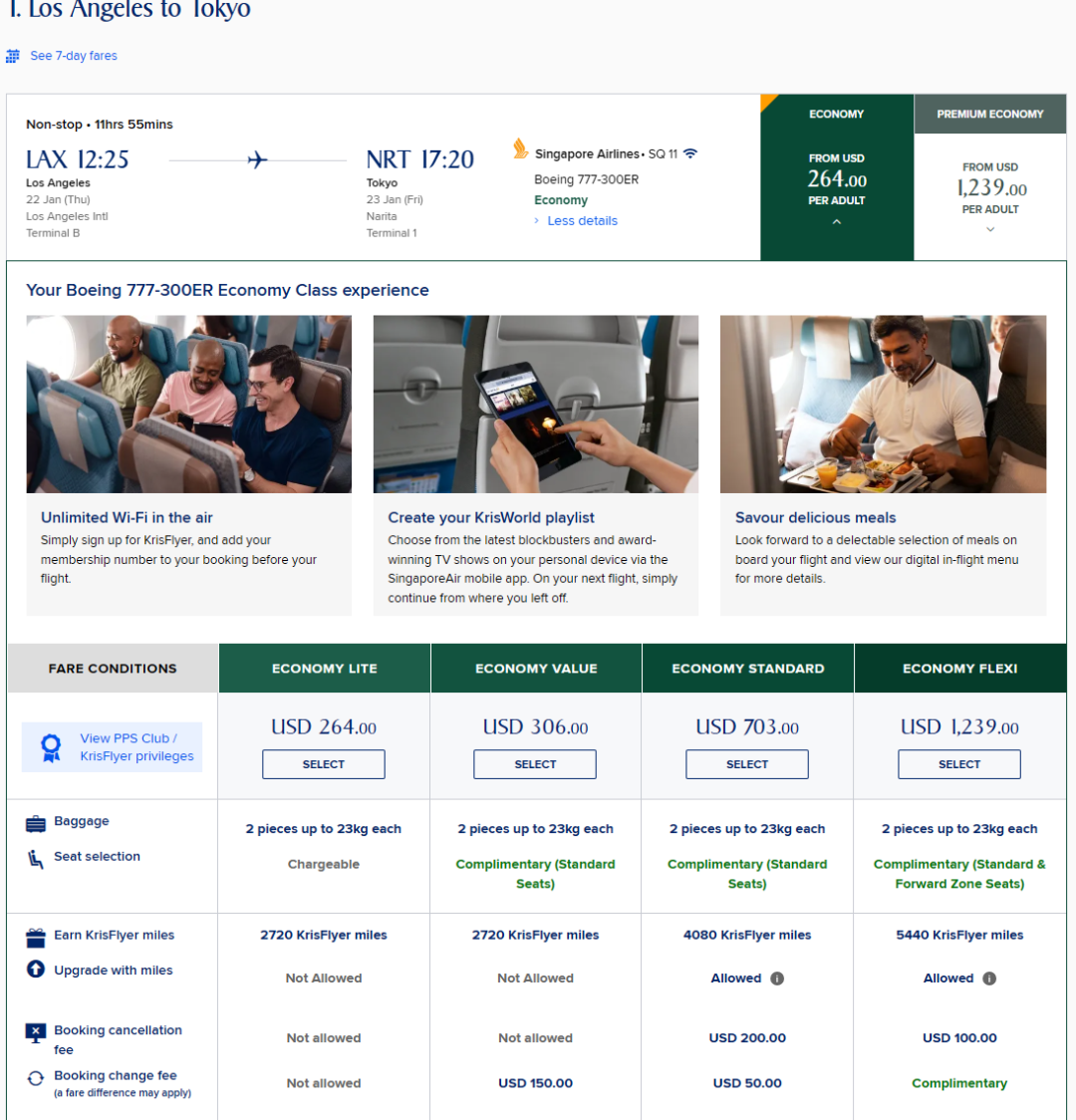Collapse flight info via Less details

(582, 221)
